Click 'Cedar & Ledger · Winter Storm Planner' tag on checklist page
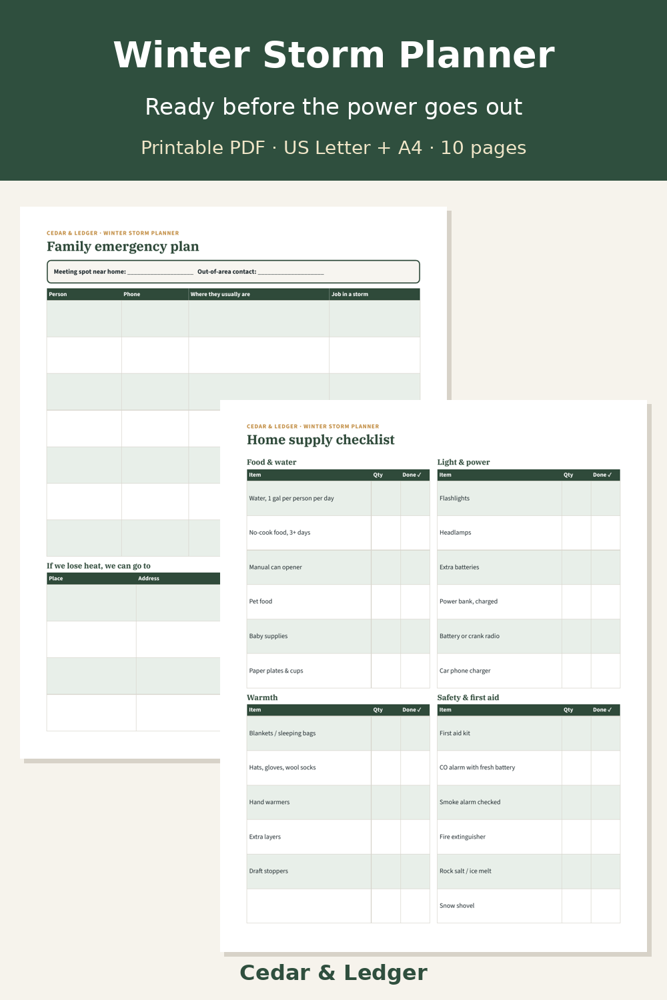This screenshot has width=667, height=1000. coord(312,426)
